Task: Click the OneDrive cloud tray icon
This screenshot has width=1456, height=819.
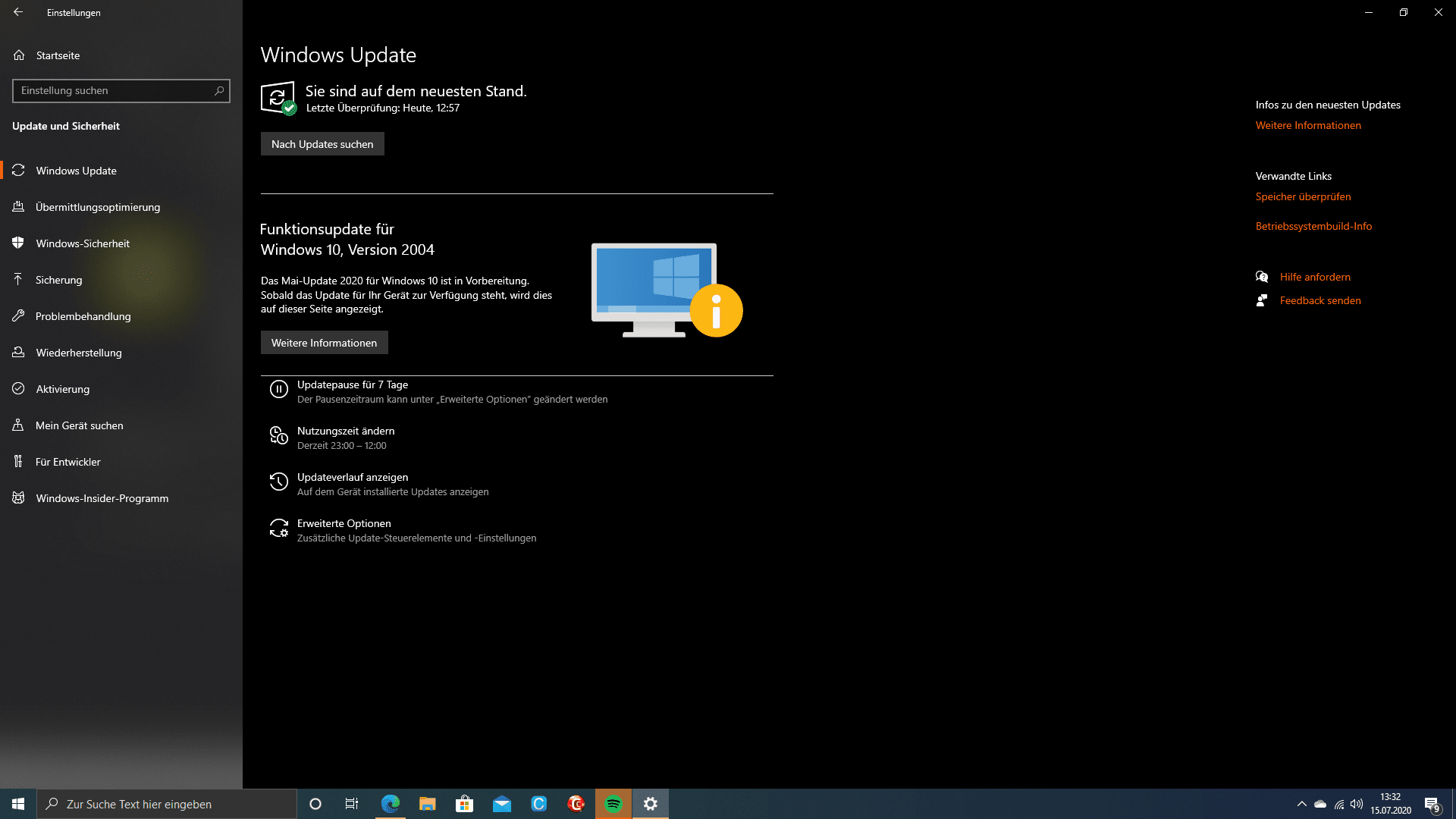Action: click(x=1320, y=804)
